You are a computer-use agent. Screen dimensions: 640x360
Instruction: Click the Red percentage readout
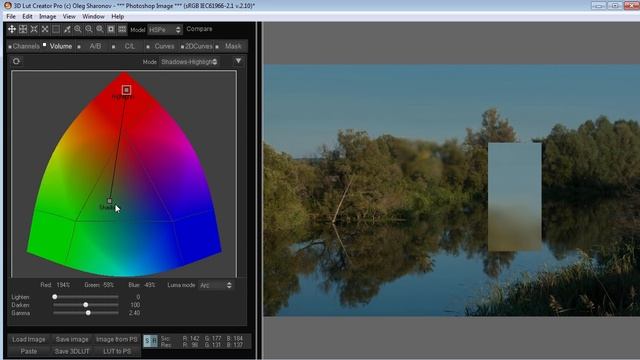(55, 285)
